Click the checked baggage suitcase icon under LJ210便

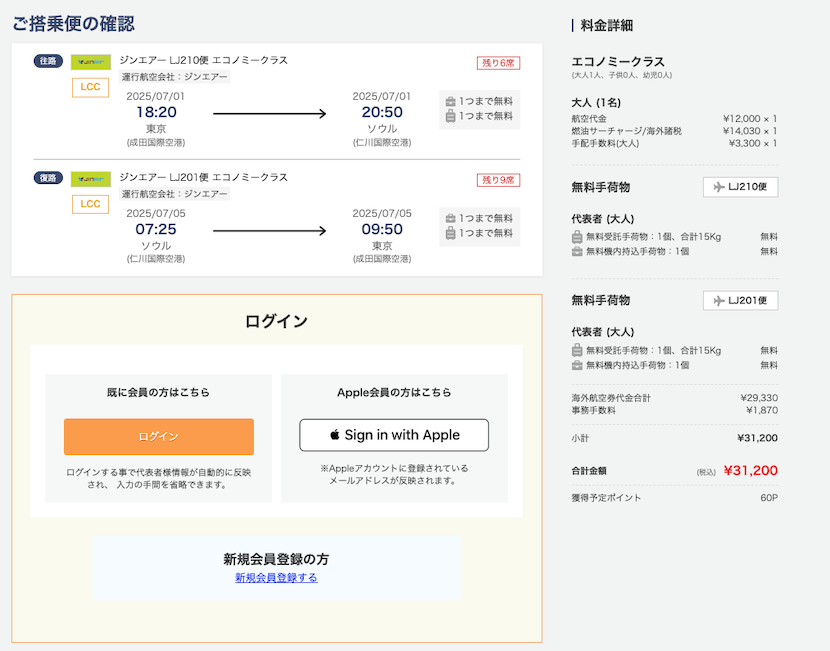[577, 237]
